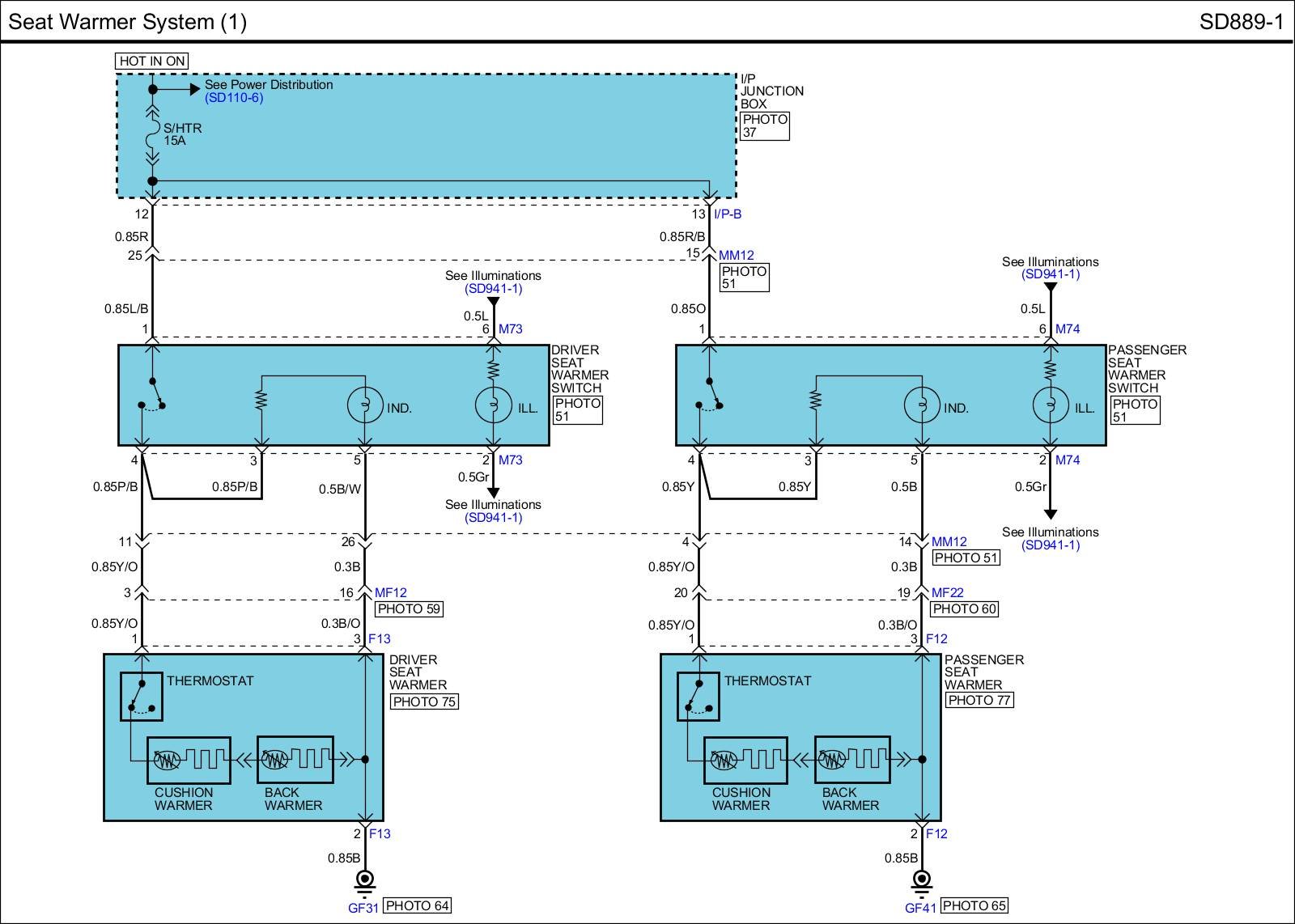Open PHOTO 60 beside connector MF22
1295x924 pixels.
965,608
